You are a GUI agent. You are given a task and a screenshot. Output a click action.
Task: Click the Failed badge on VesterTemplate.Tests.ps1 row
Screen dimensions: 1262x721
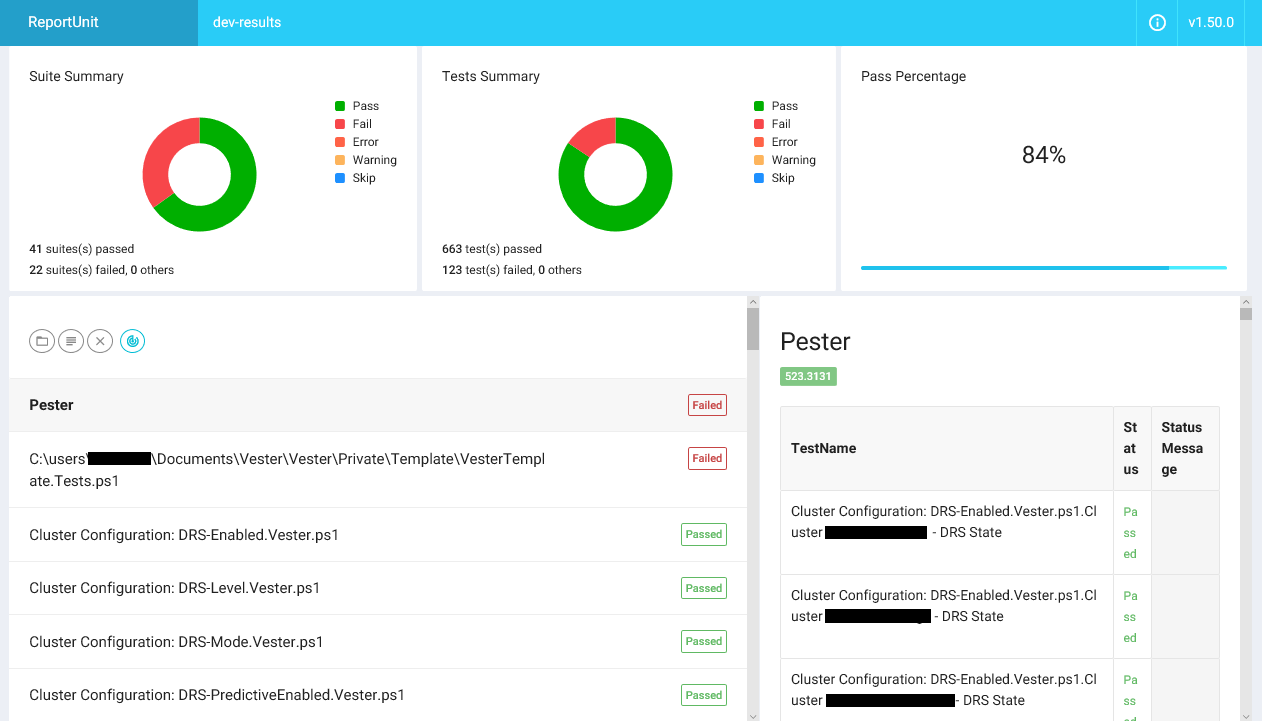(707, 458)
